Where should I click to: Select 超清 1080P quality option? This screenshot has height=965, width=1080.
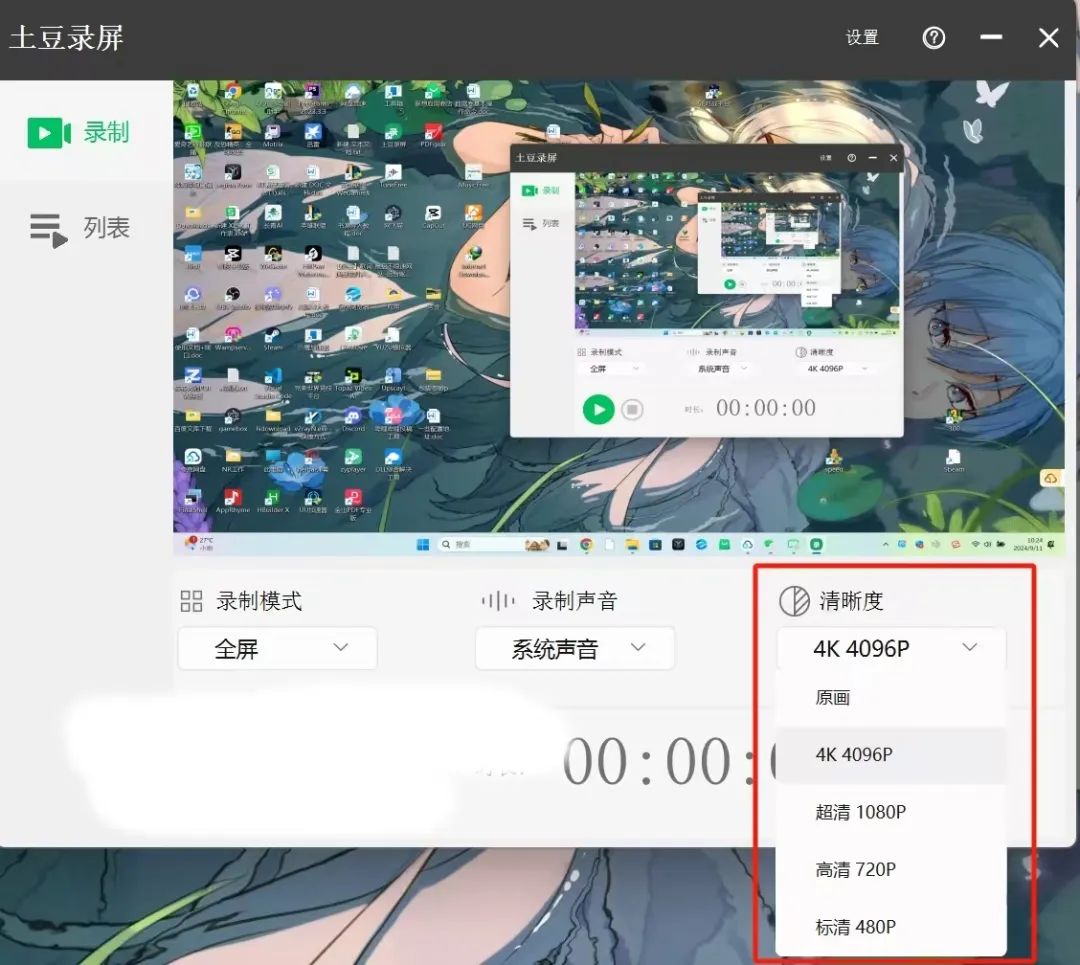pyautogui.click(x=891, y=812)
